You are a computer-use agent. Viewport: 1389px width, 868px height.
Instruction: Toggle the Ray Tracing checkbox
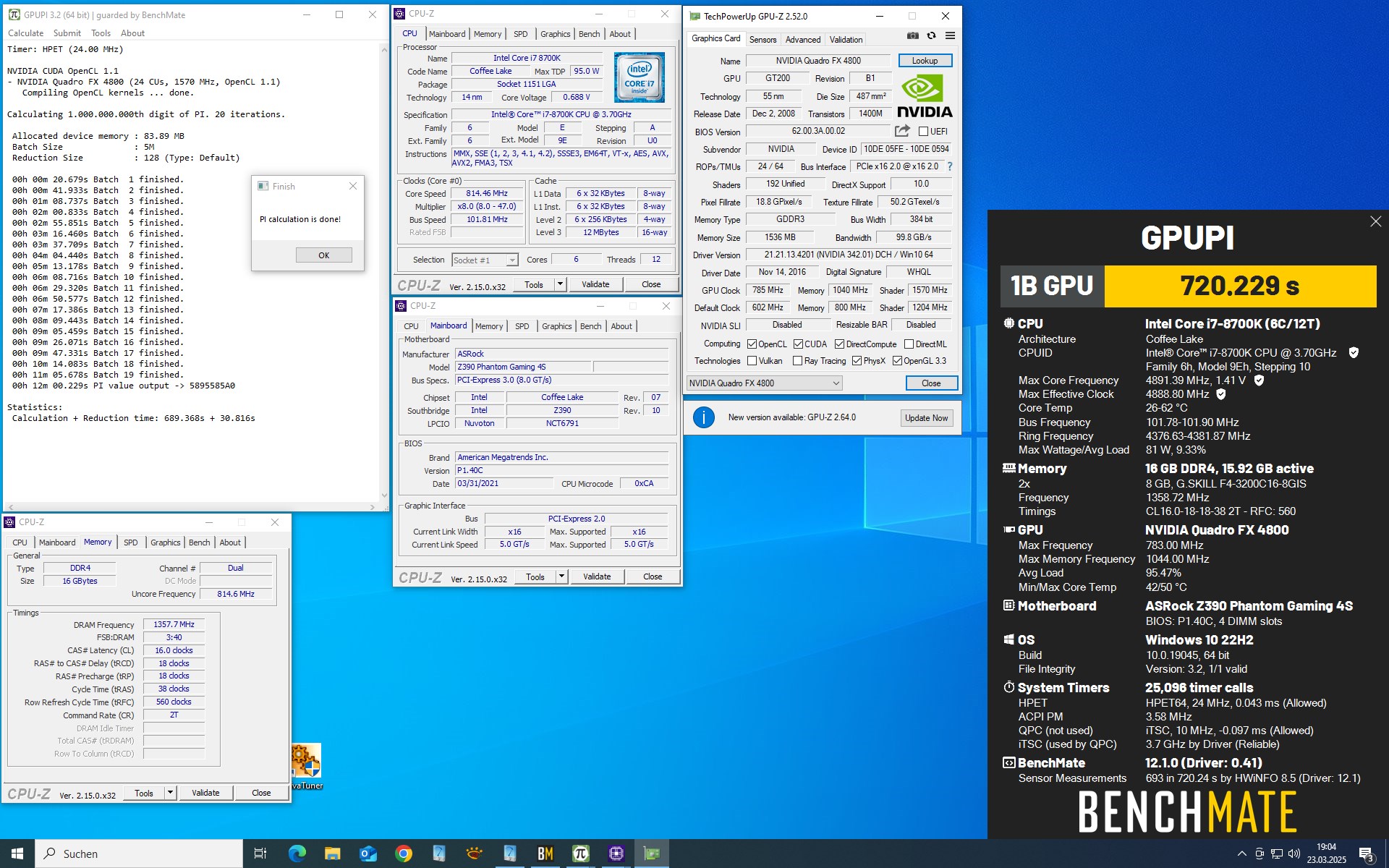[x=797, y=361]
